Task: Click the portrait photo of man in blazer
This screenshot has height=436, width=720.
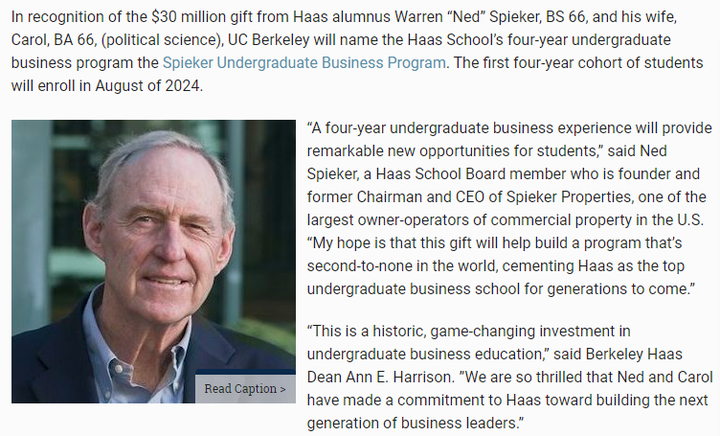Action: point(153,262)
